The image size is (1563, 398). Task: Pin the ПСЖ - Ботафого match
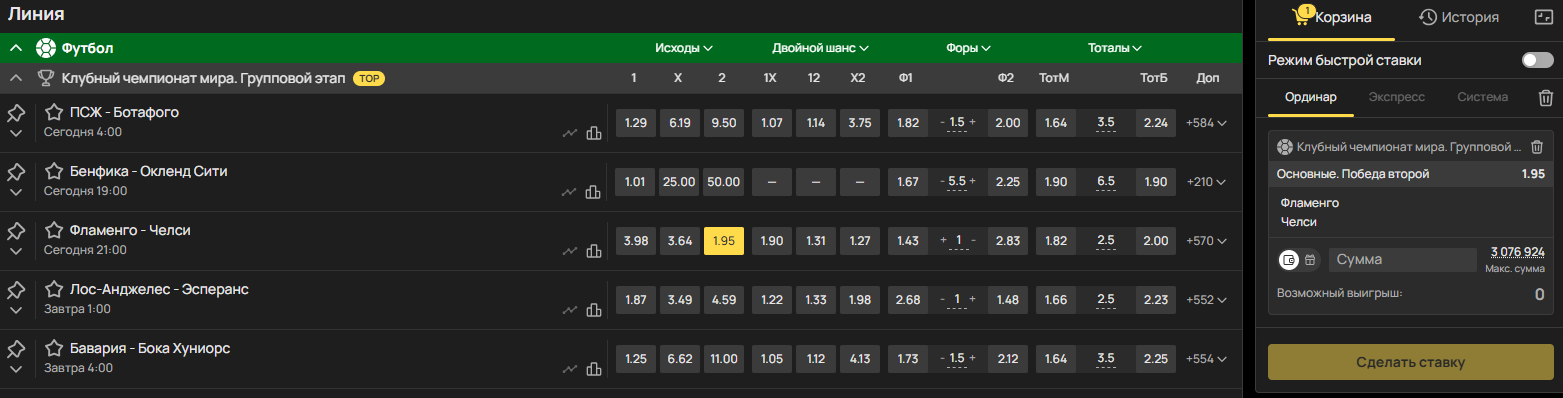tap(15, 114)
